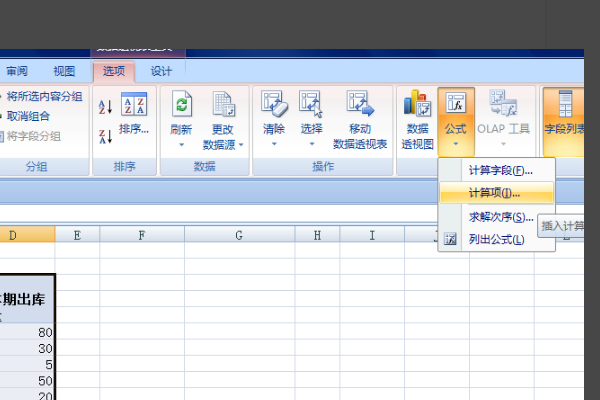This screenshot has width=600, height=400.
Task: Switch to the Design (设计) tab
Action: click(x=161, y=71)
